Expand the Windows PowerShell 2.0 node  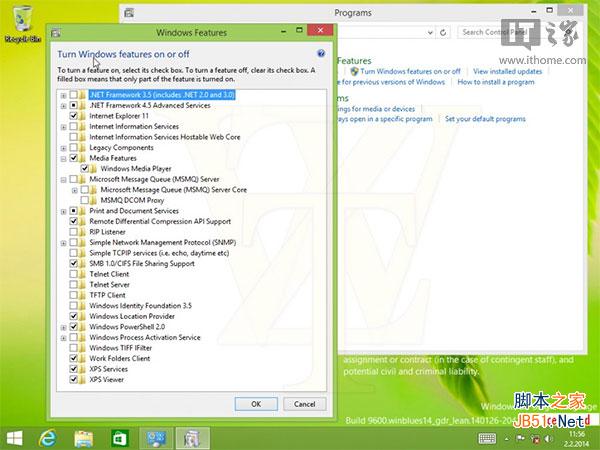click(x=64, y=328)
